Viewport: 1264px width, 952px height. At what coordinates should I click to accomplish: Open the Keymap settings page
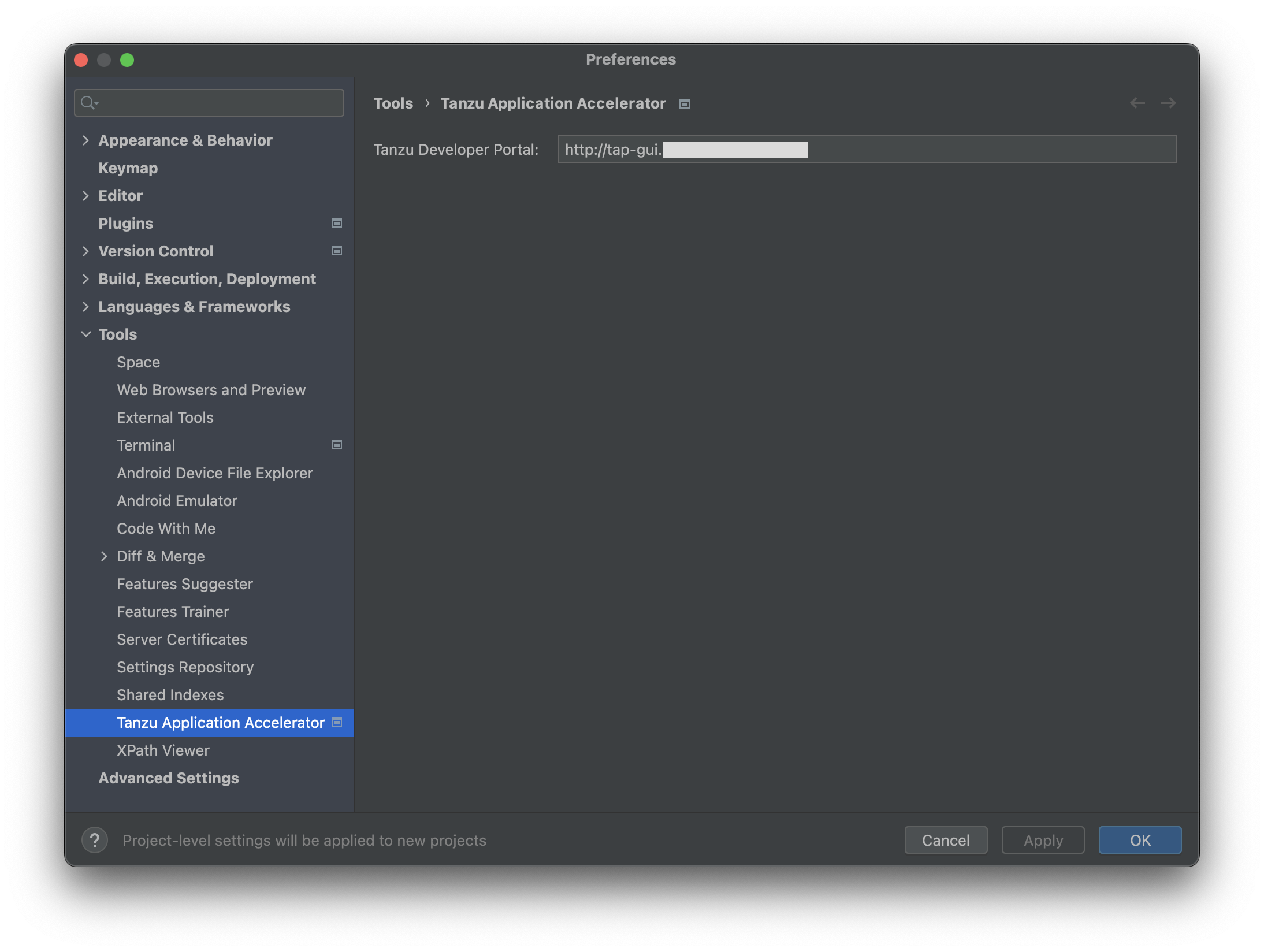pos(128,168)
